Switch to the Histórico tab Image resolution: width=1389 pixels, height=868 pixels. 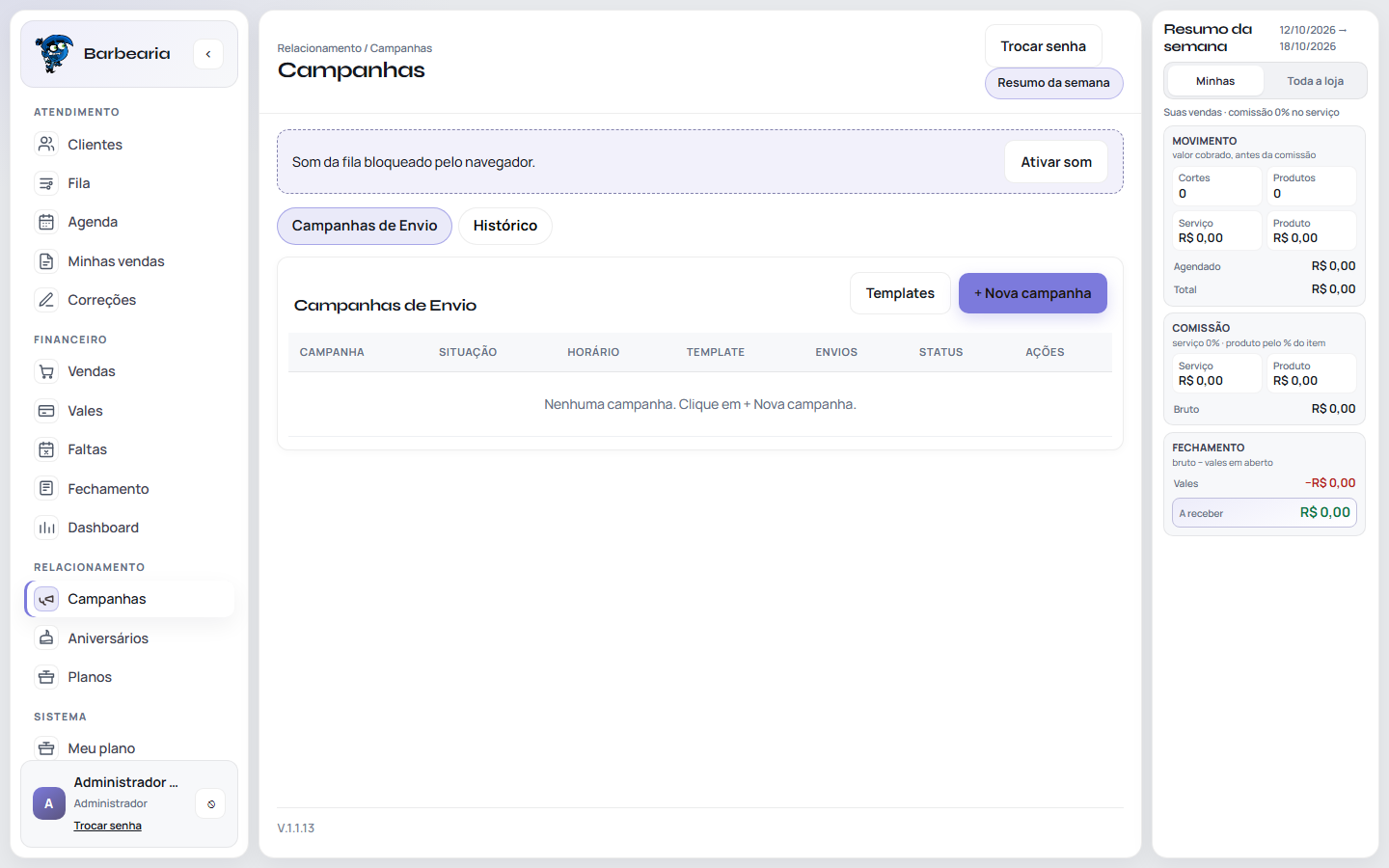point(505,226)
